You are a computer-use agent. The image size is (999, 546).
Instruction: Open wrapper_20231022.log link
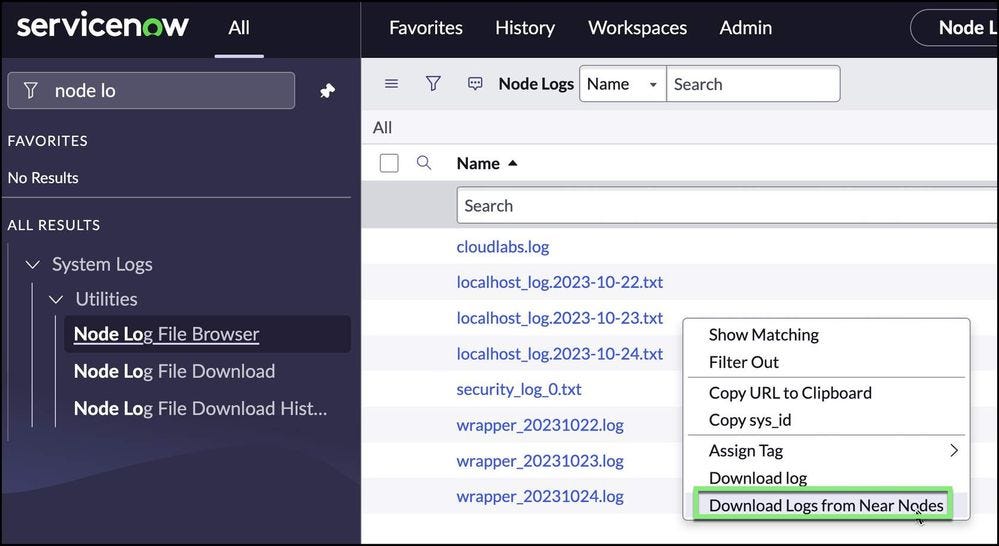tap(540, 425)
